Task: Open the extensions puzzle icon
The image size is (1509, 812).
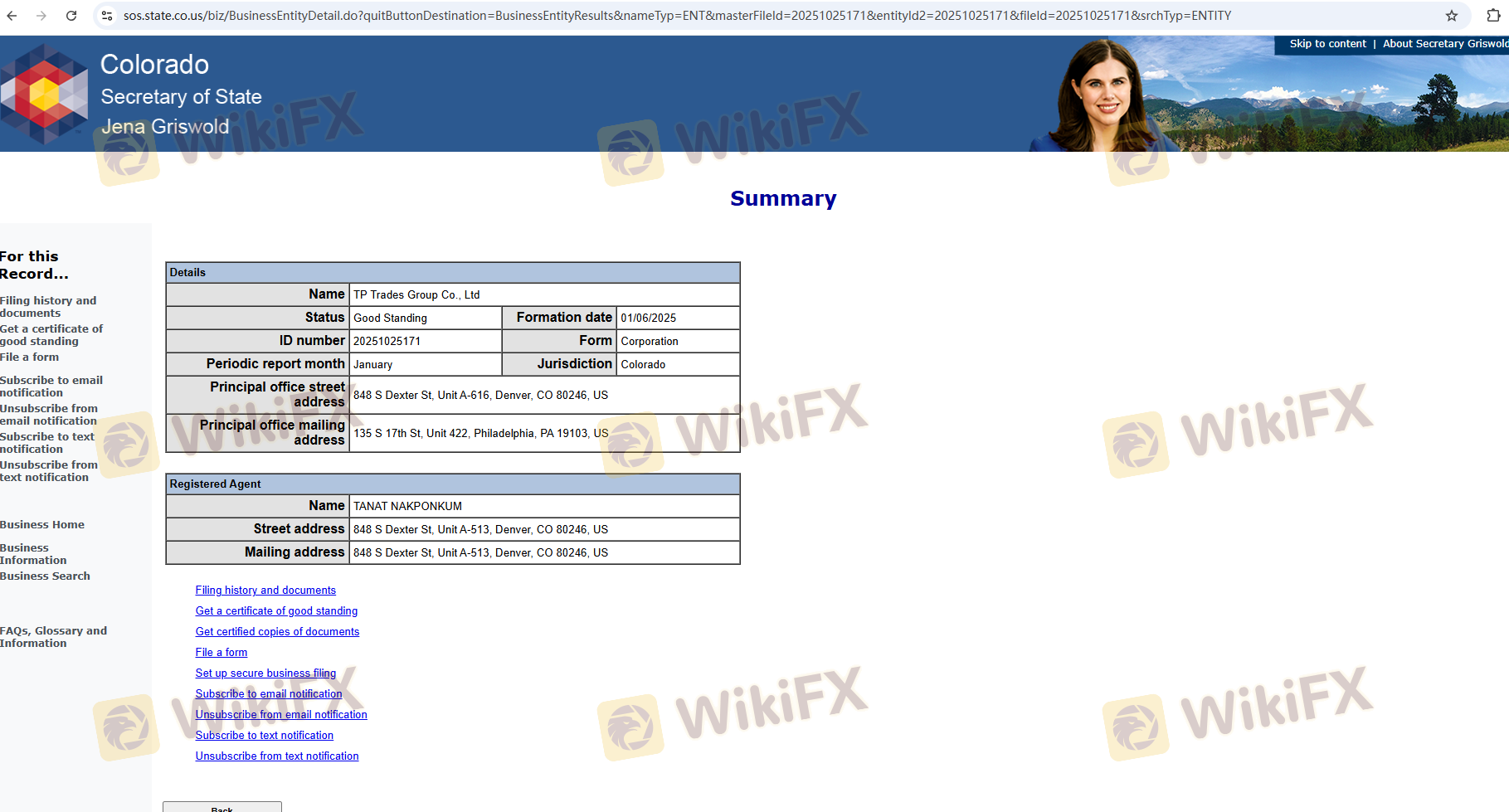Action: [x=1493, y=16]
